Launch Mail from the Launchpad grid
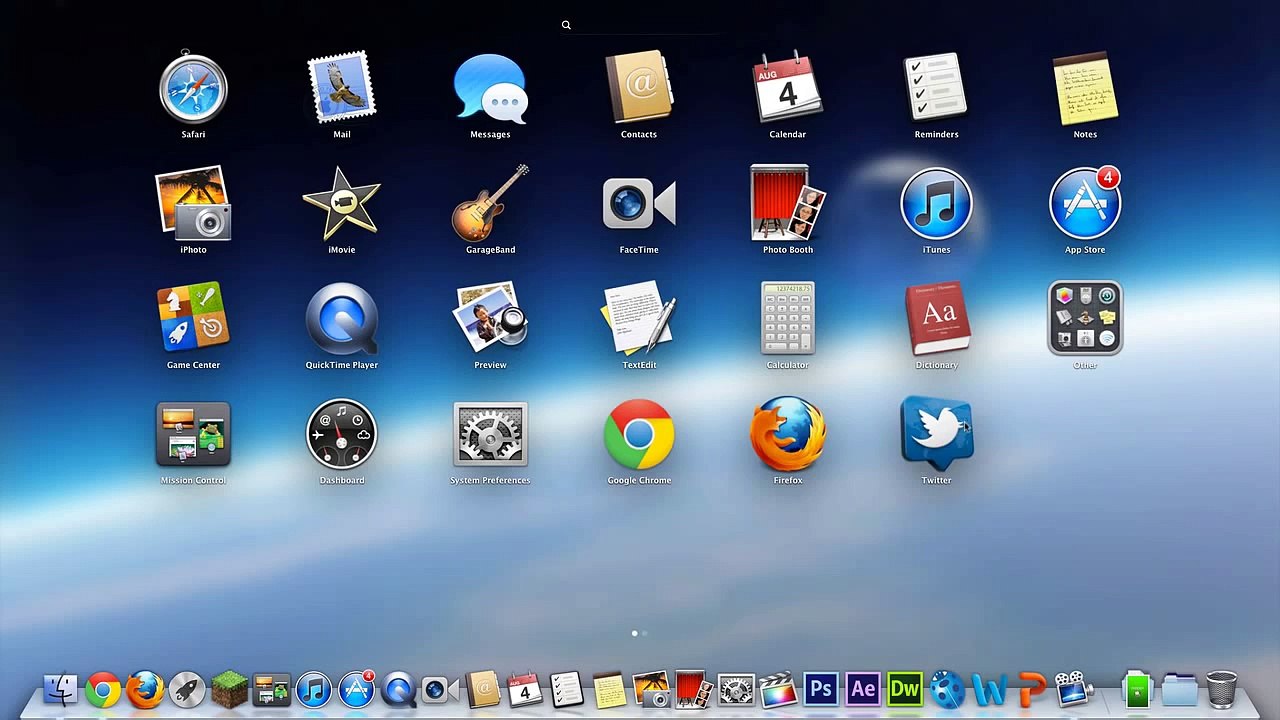The image size is (1280, 720). tap(342, 88)
